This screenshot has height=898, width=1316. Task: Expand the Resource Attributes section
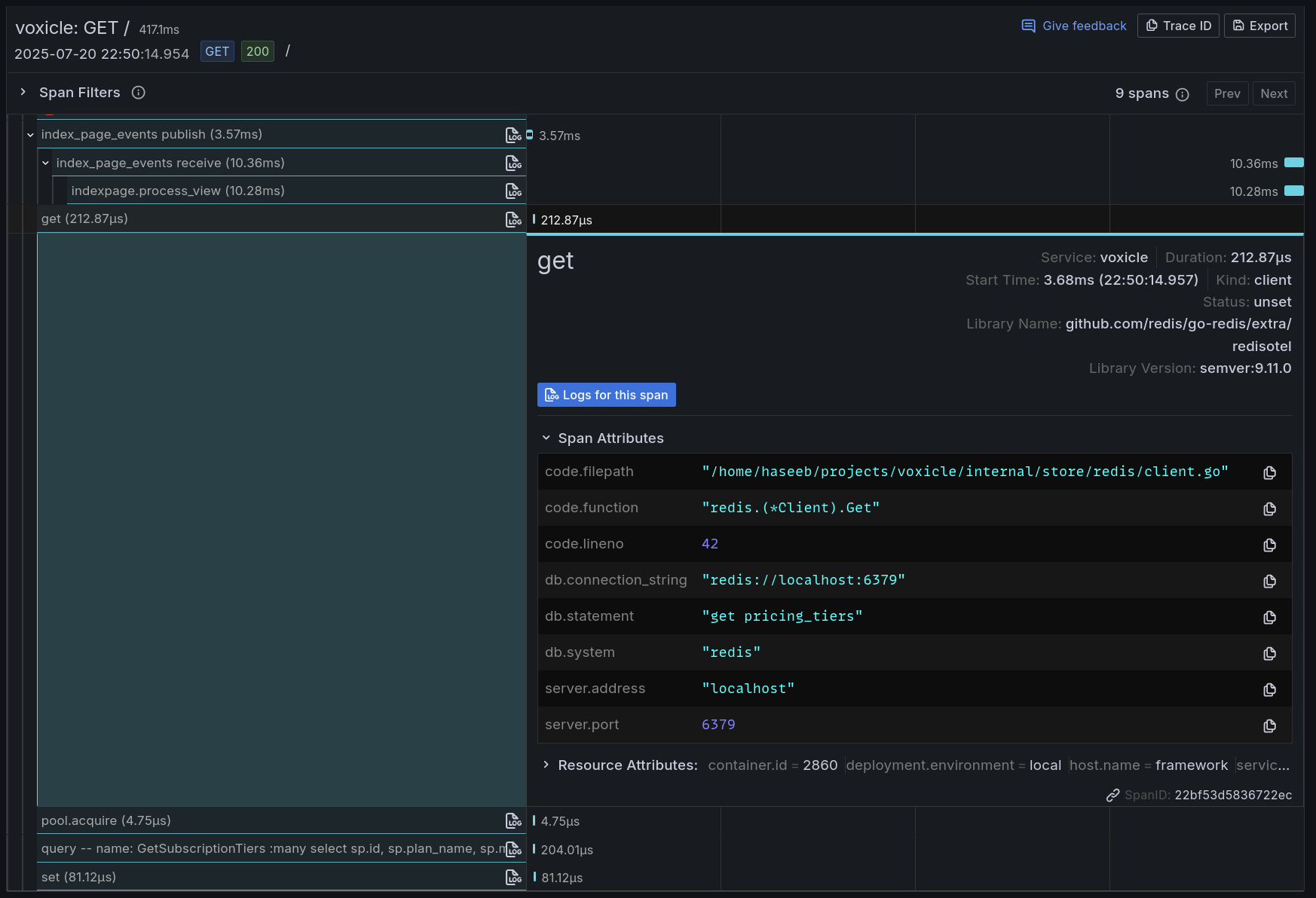pos(546,765)
